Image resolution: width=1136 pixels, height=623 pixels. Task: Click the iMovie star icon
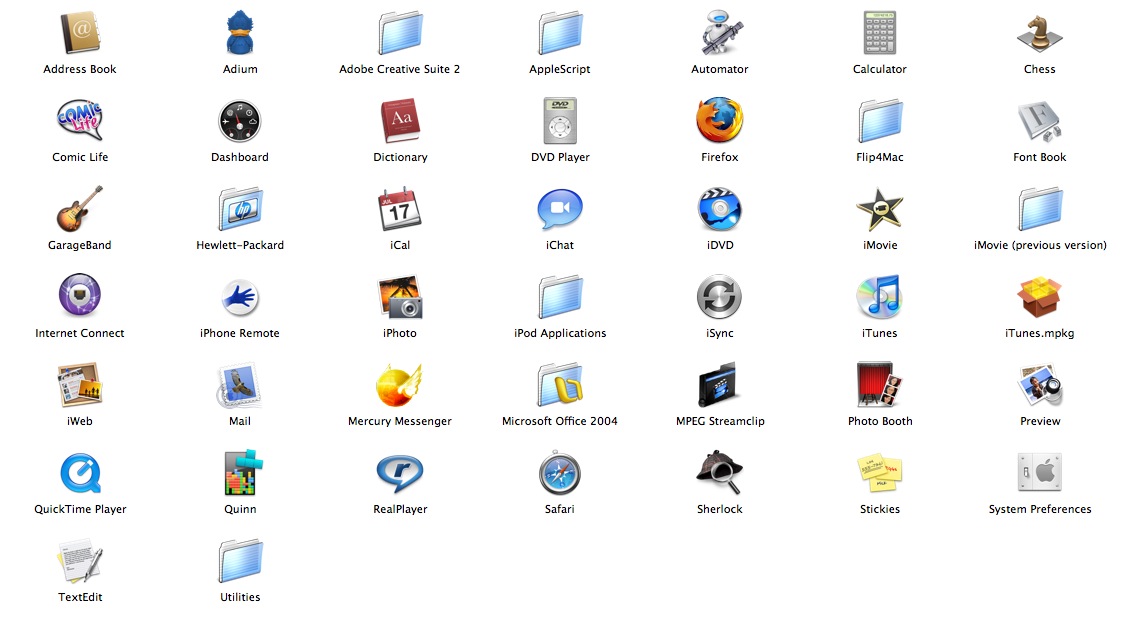pyautogui.click(x=880, y=209)
